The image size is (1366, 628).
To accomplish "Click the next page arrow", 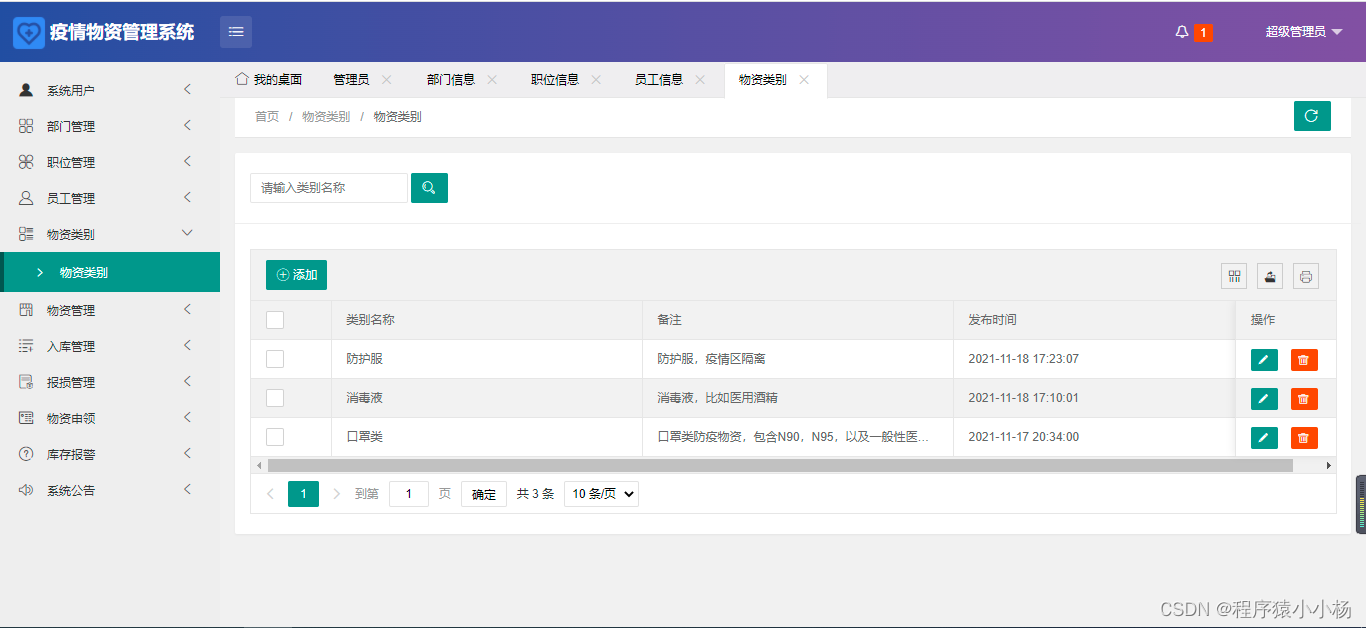I will [337, 494].
